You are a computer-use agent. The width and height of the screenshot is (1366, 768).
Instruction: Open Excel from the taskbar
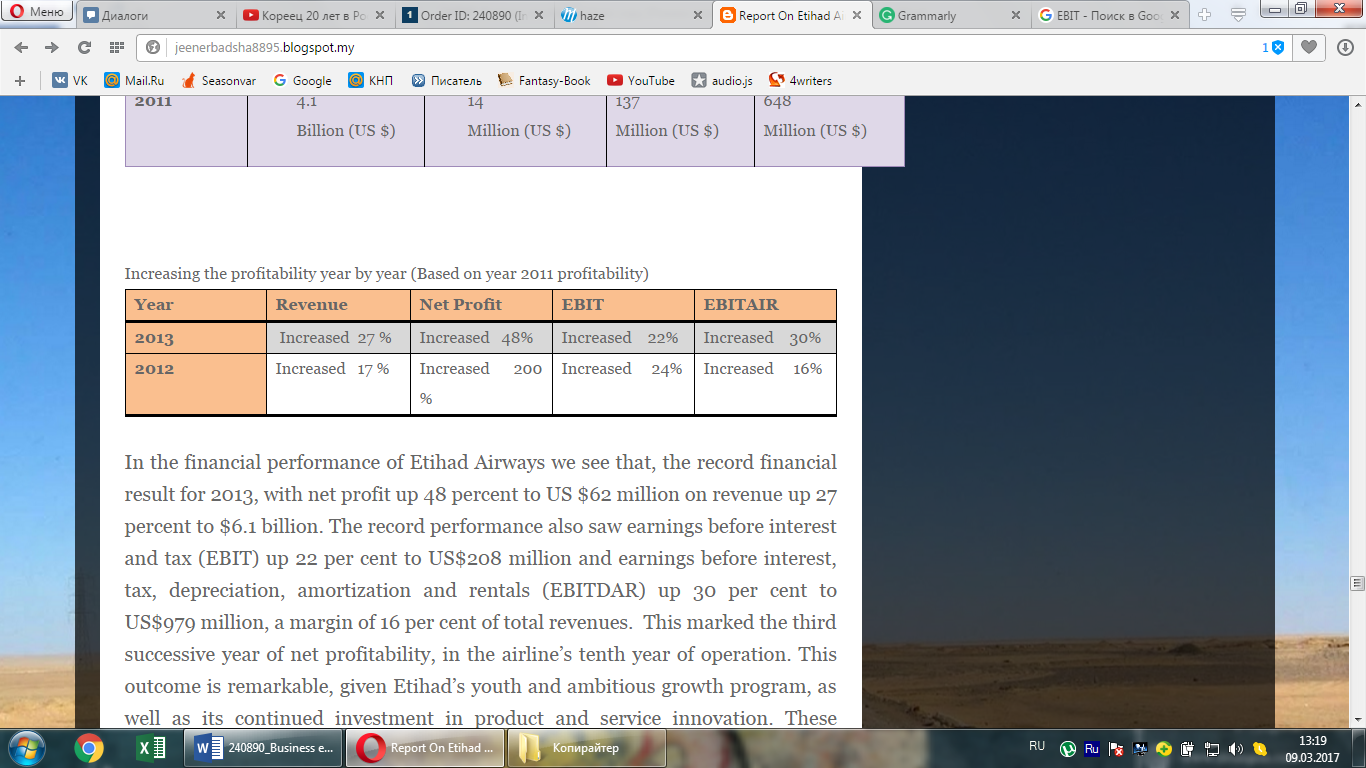pyautogui.click(x=150, y=748)
